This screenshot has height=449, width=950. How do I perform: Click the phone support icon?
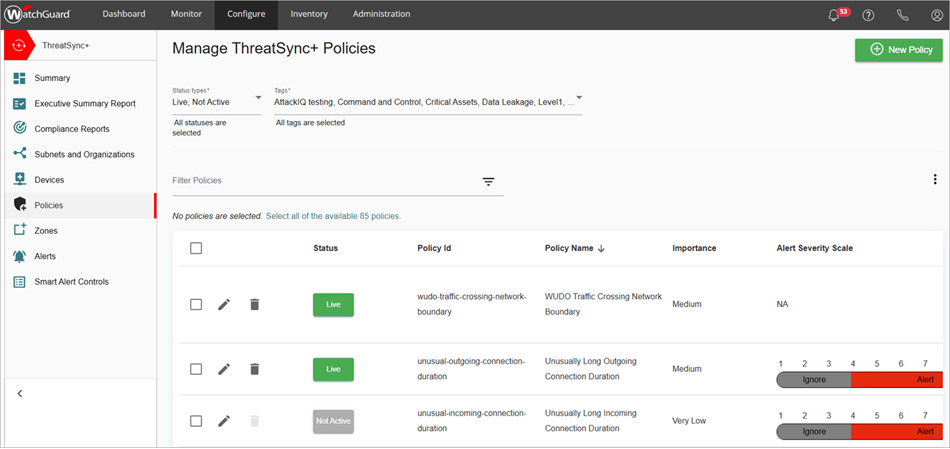pyautogui.click(x=903, y=15)
